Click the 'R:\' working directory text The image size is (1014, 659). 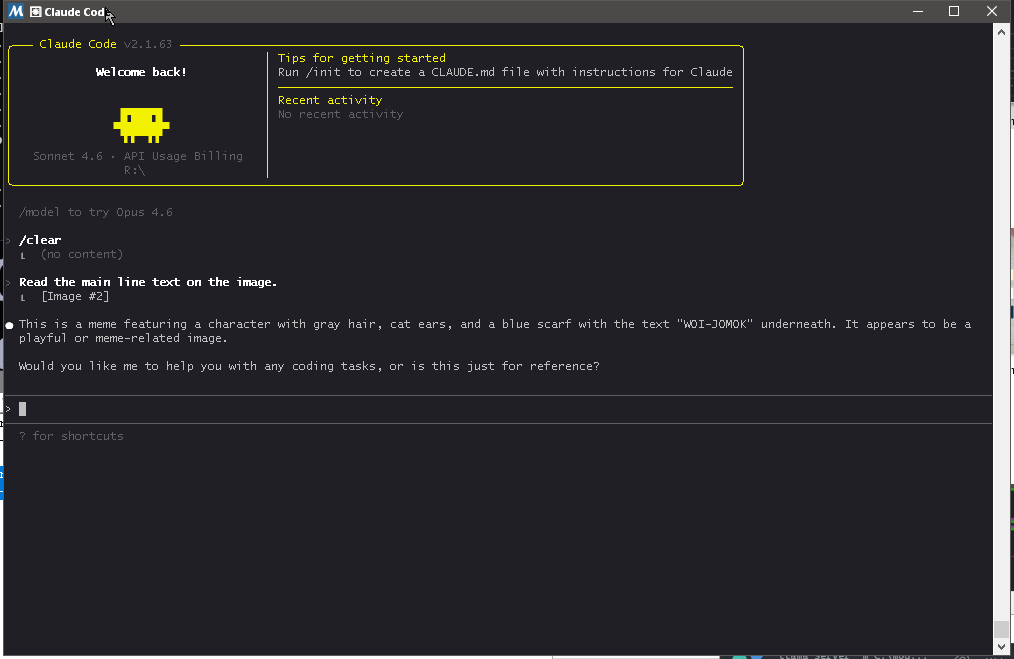point(135,170)
